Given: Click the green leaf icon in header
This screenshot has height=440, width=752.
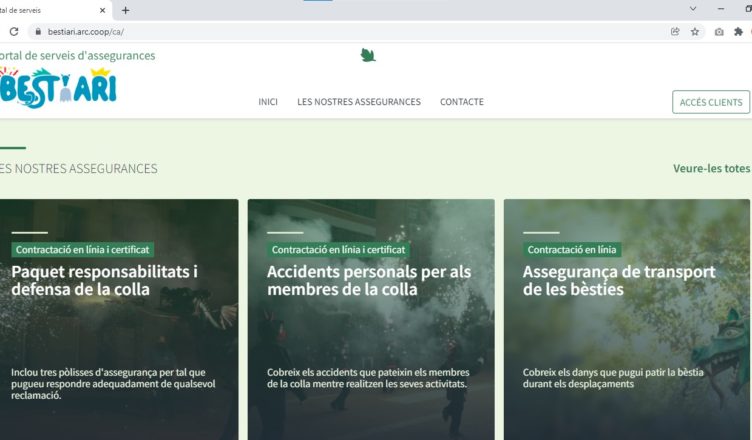Looking at the screenshot, I should [368, 55].
